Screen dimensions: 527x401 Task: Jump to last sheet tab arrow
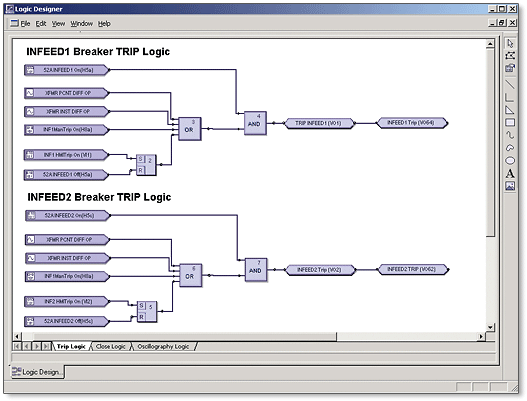click(46, 346)
